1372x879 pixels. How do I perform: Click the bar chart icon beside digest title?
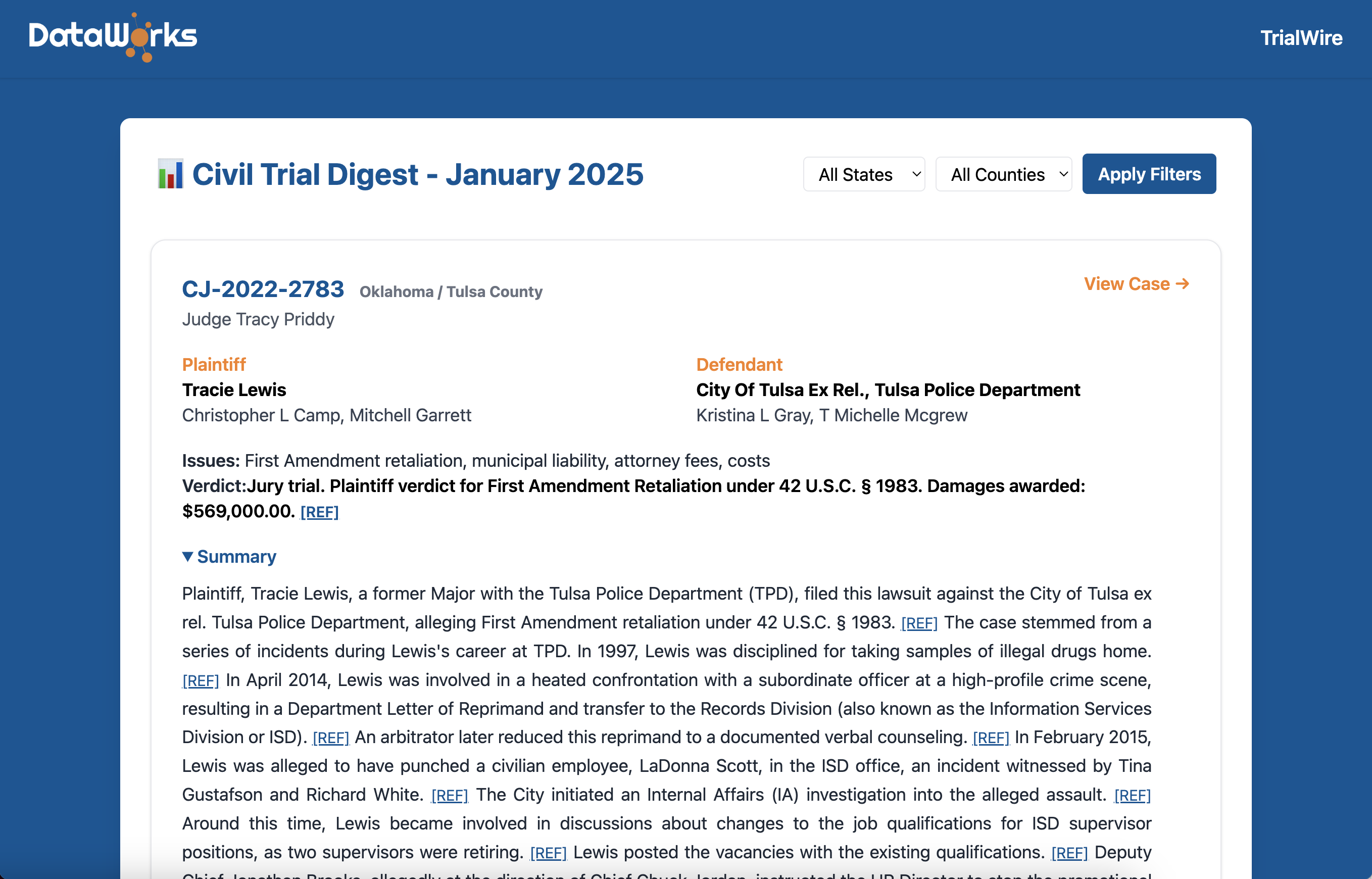(171, 174)
